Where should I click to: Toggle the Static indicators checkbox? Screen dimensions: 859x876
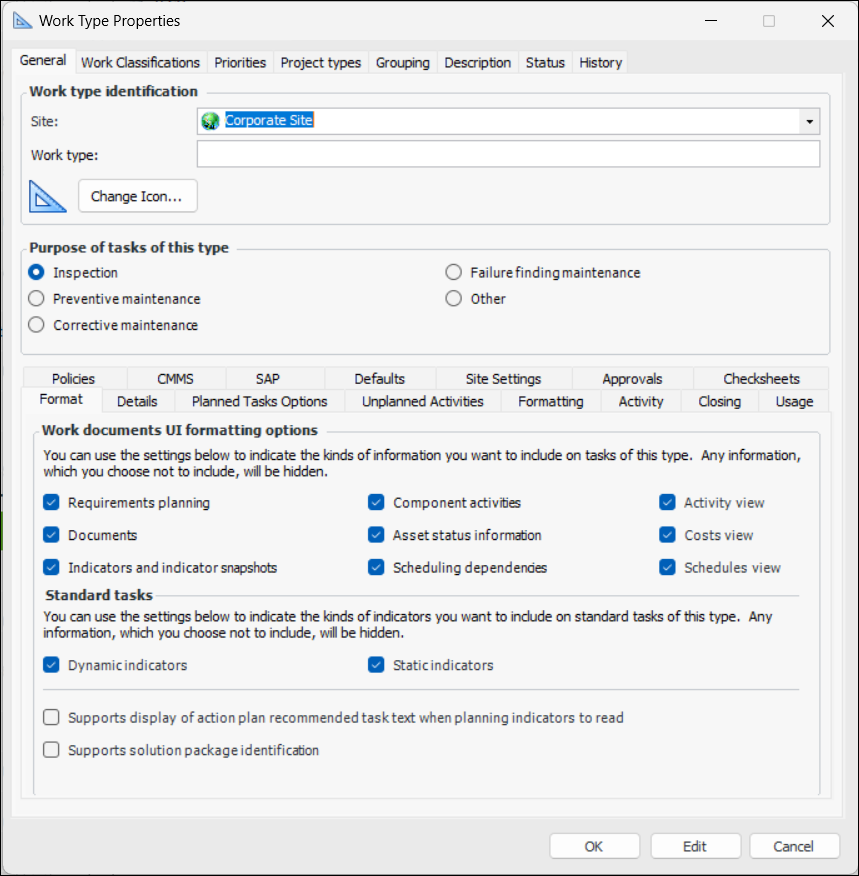click(x=377, y=665)
